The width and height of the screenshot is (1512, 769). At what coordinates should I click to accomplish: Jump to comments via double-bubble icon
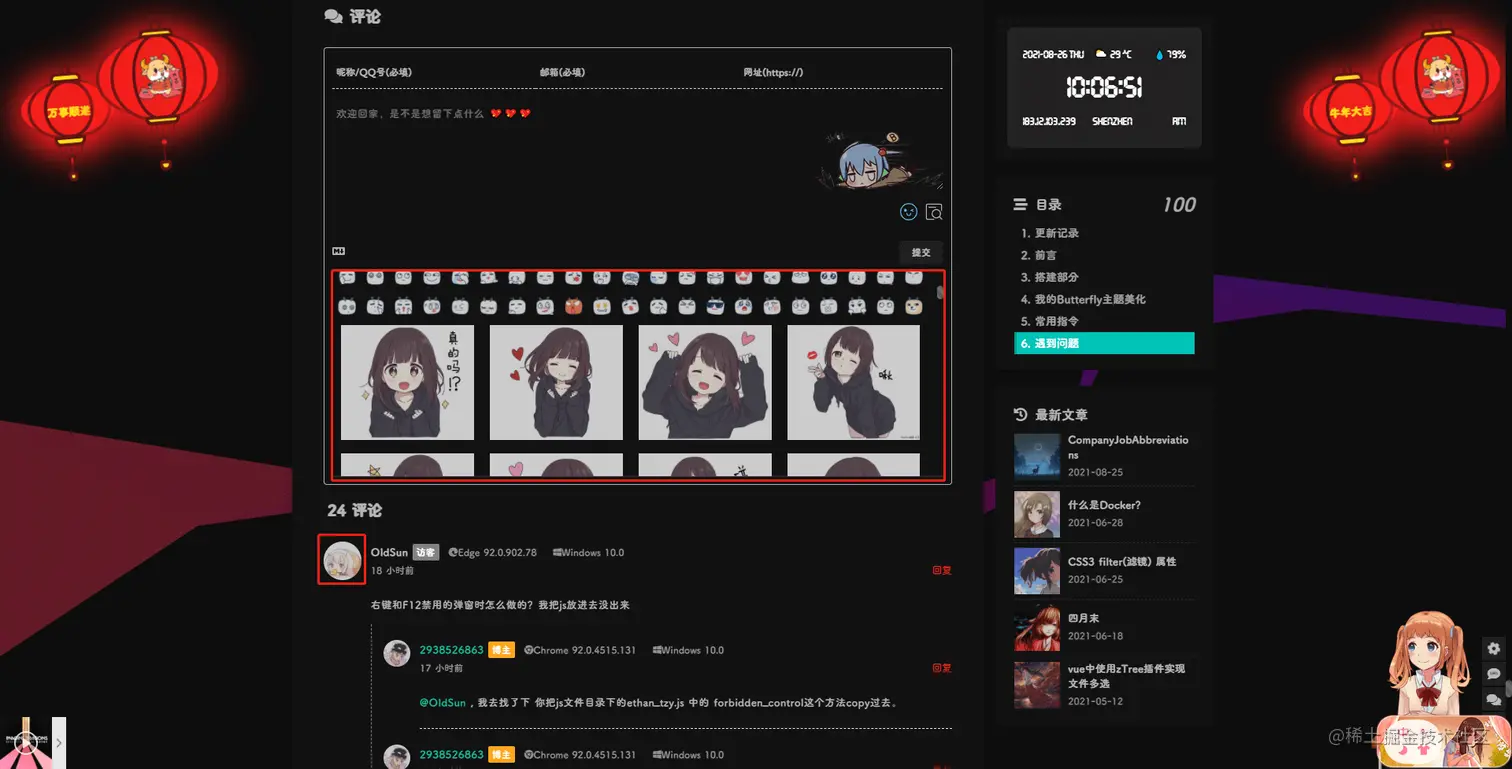[1494, 700]
